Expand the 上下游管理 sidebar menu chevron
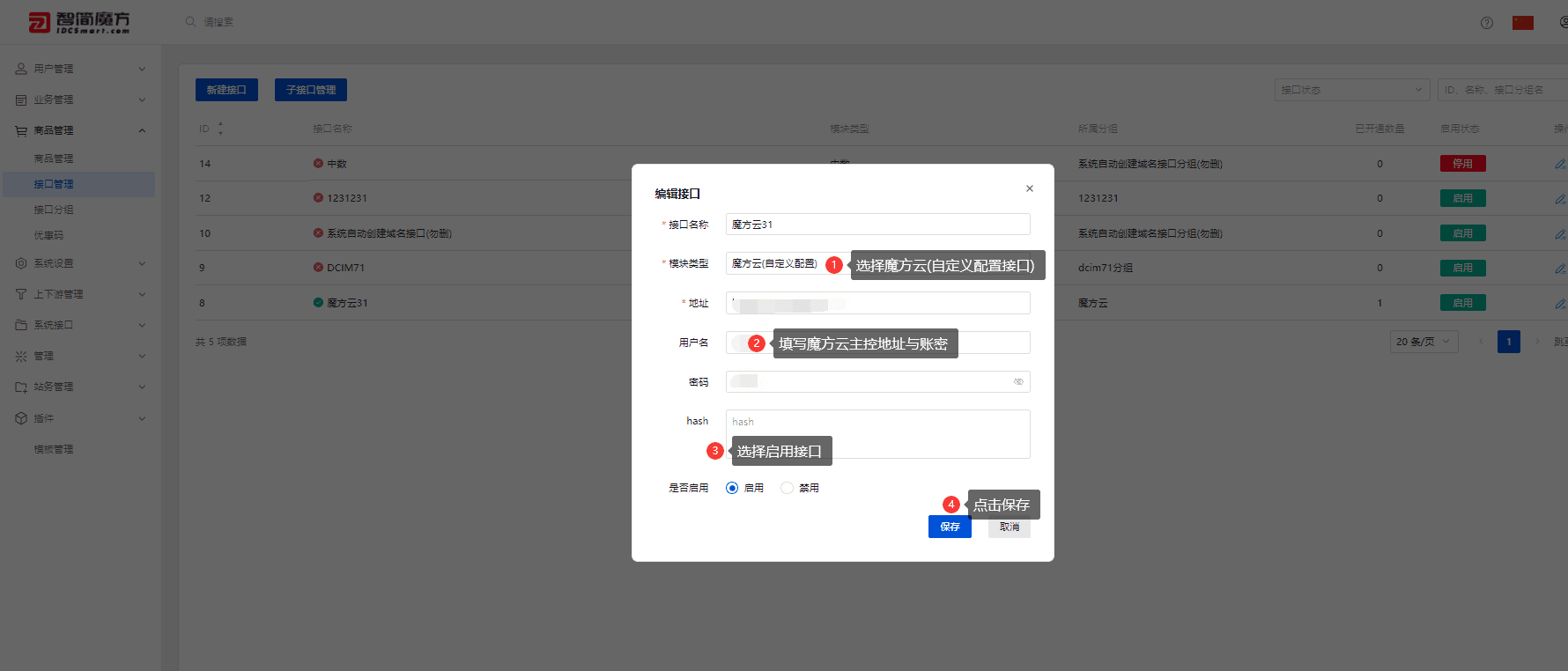The width and height of the screenshot is (1568, 671). [142, 294]
